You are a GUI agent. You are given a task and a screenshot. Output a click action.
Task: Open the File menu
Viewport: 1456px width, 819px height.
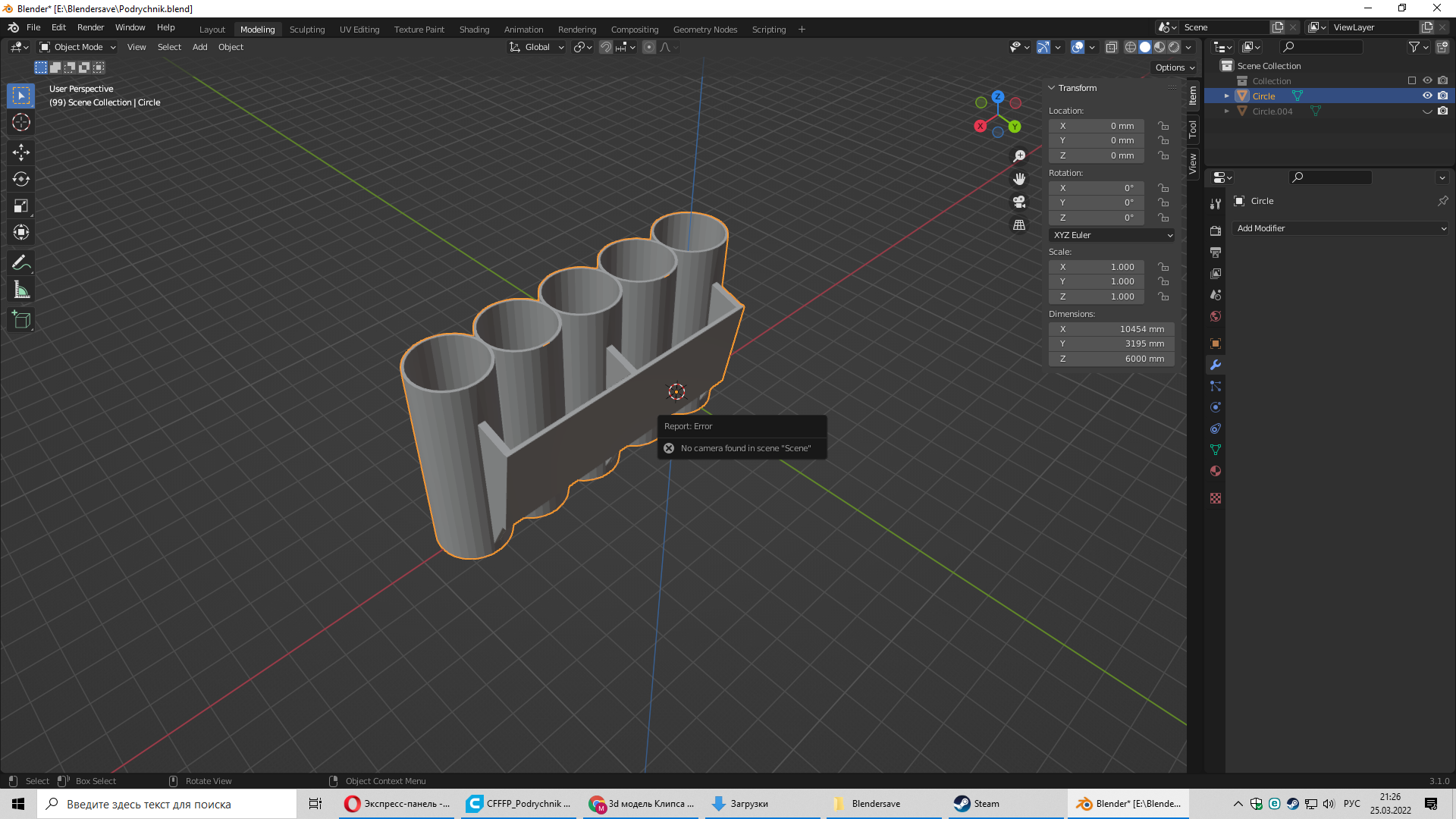click(x=33, y=27)
